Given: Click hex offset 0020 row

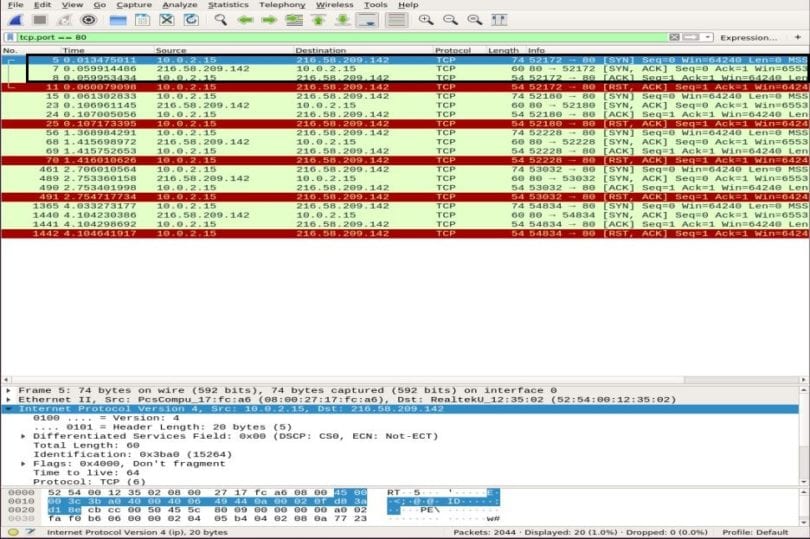Looking at the screenshot, I should click(21, 510).
